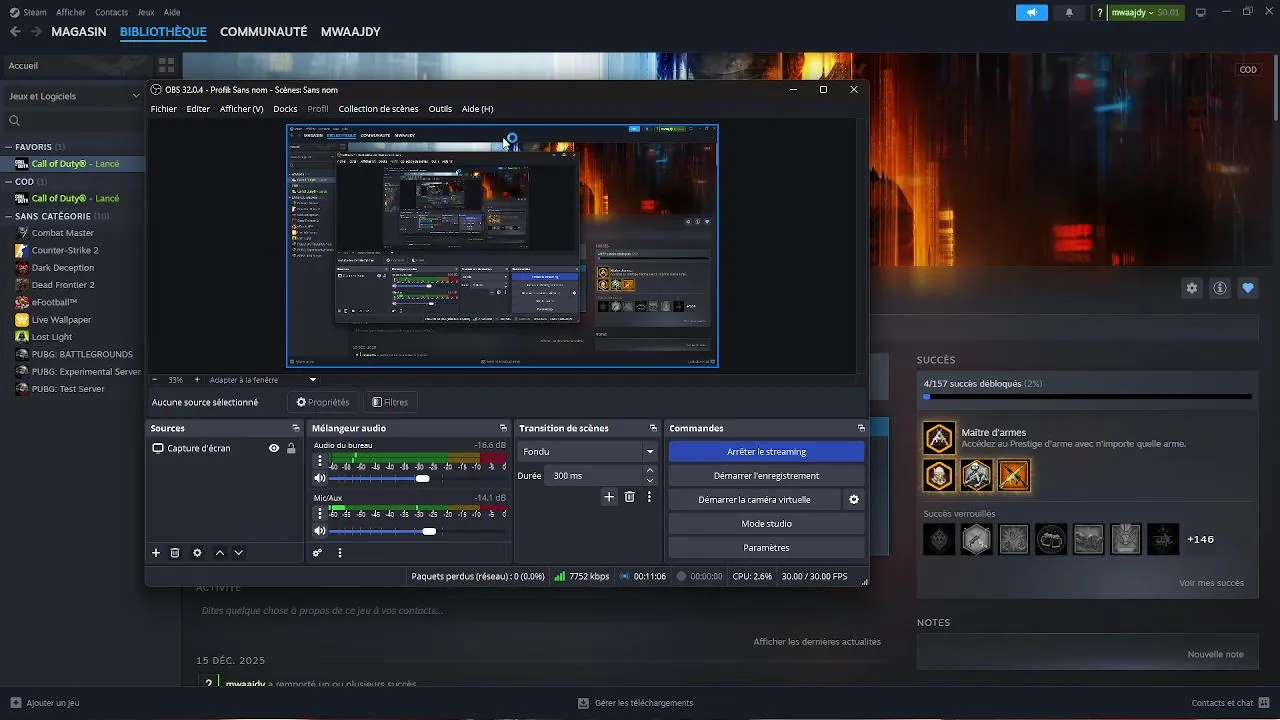Click Démarrer l'enregistrement button
The image size is (1280, 720).
tap(766, 476)
